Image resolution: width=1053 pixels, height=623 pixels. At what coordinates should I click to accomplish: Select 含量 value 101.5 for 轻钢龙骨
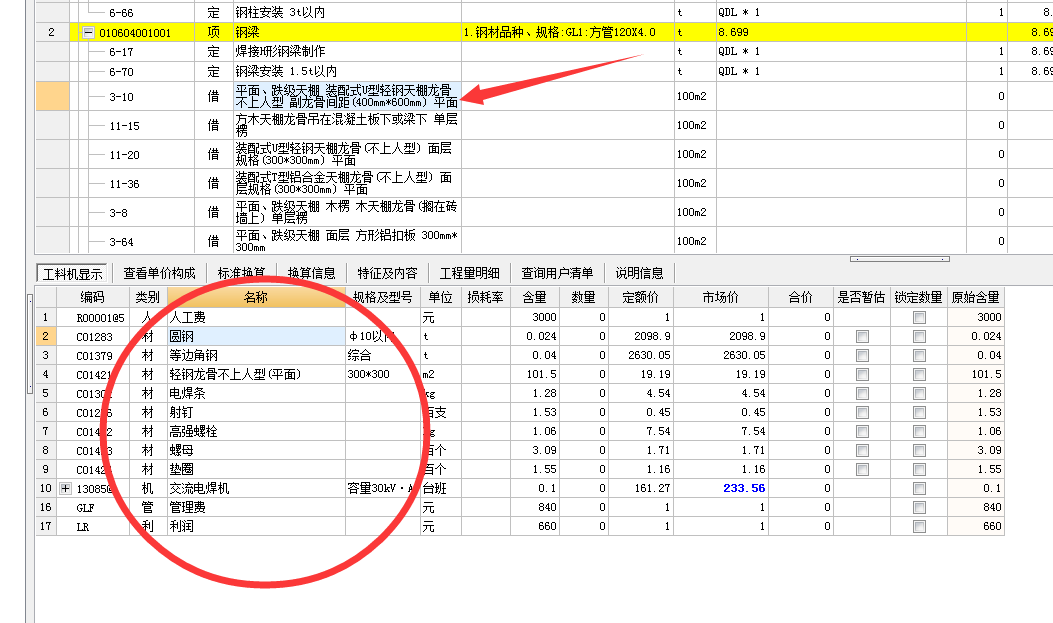[535, 375]
